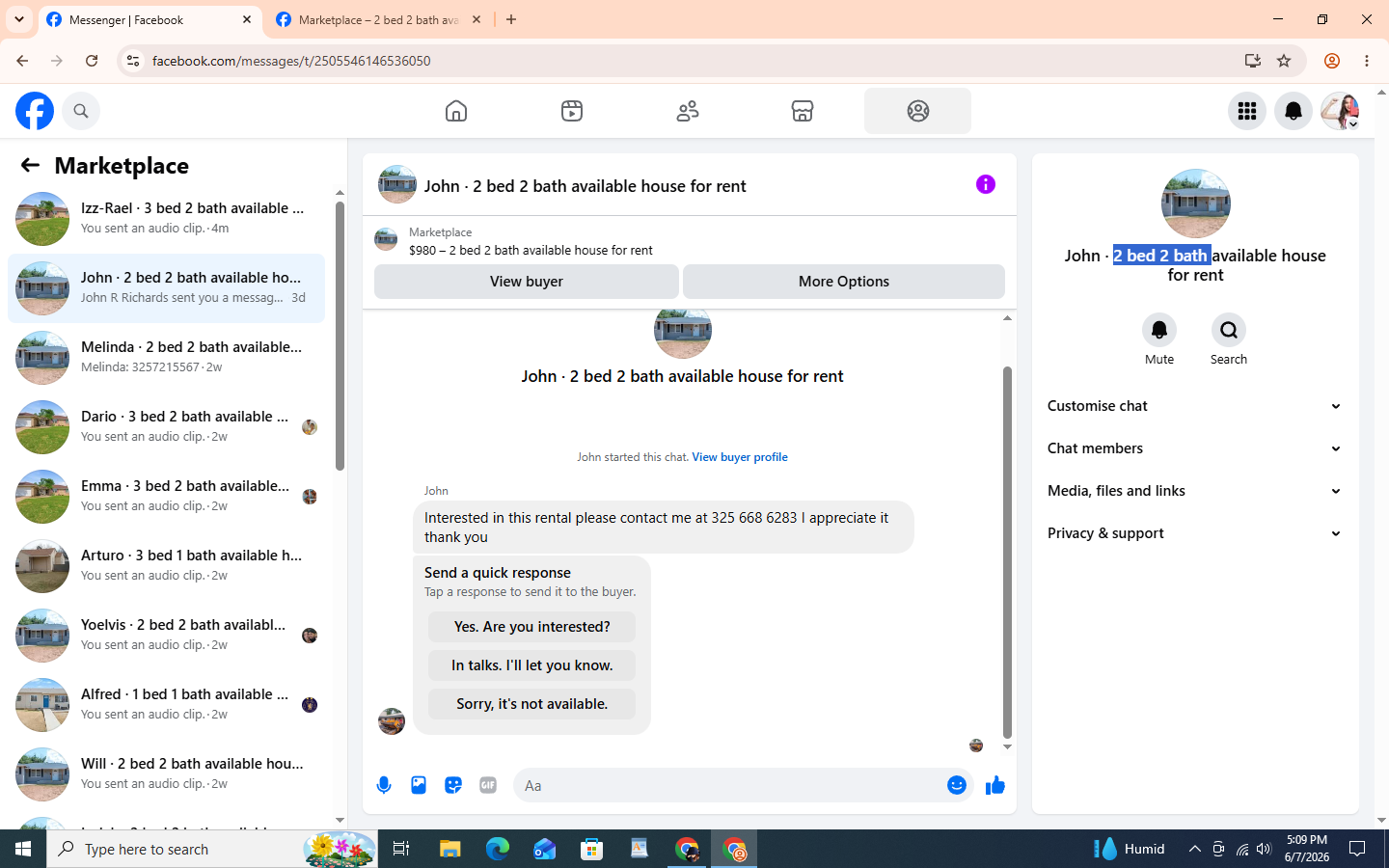Record a voice clip with microphone
The width and height of the screenshot is (1389, 868).
(384, 785)
